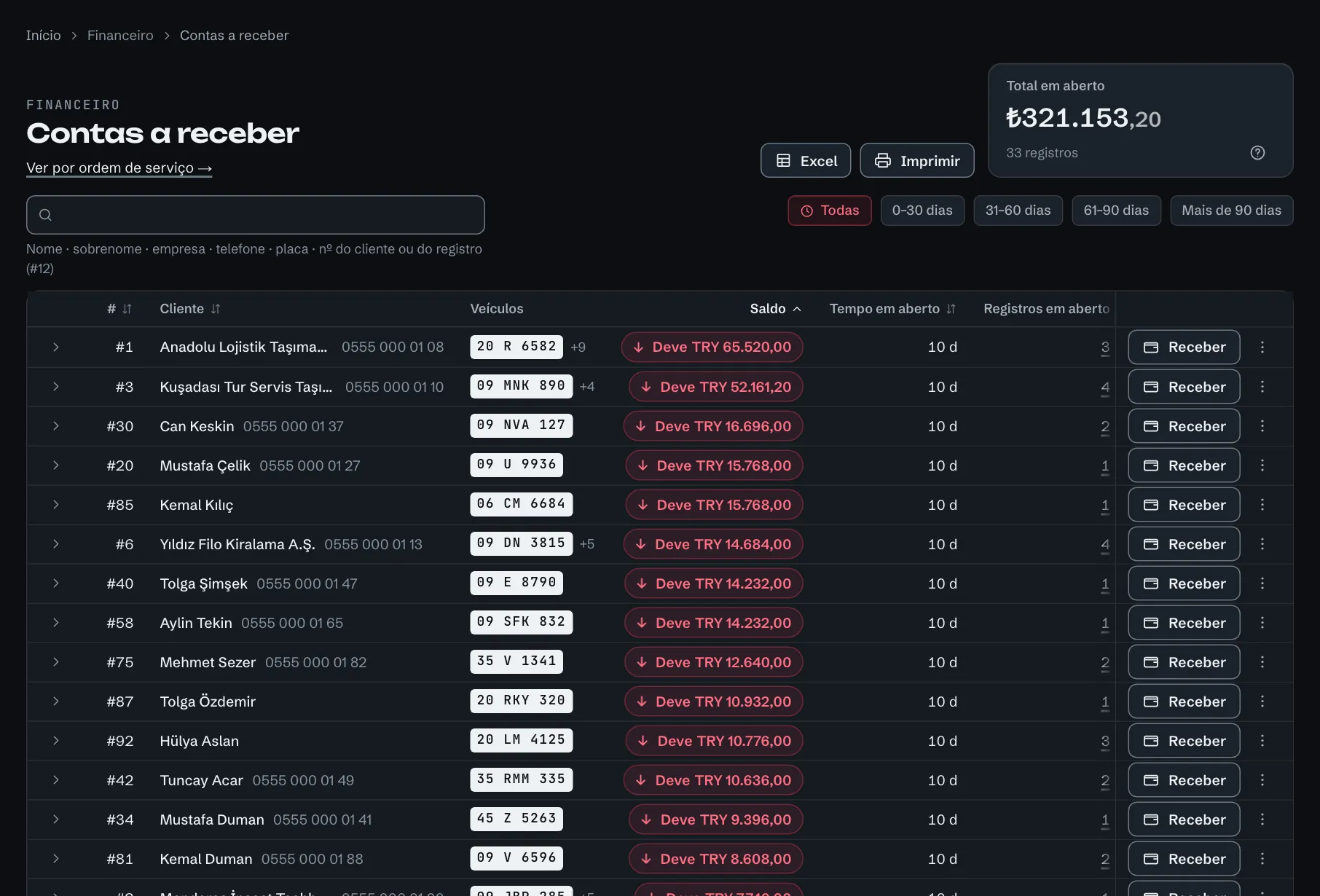Open three-dot menu for Kemal Kılıç row
This screenshot has height=896, width=1320.
point(1262,505)
